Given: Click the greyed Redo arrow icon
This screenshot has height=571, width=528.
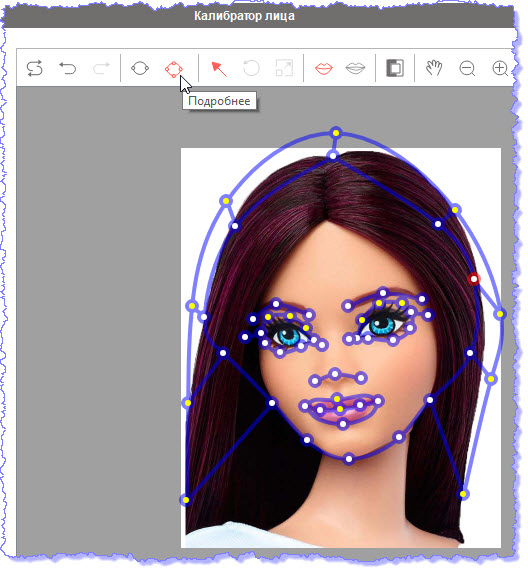Looking at the screenshot, I should [101, 68].
